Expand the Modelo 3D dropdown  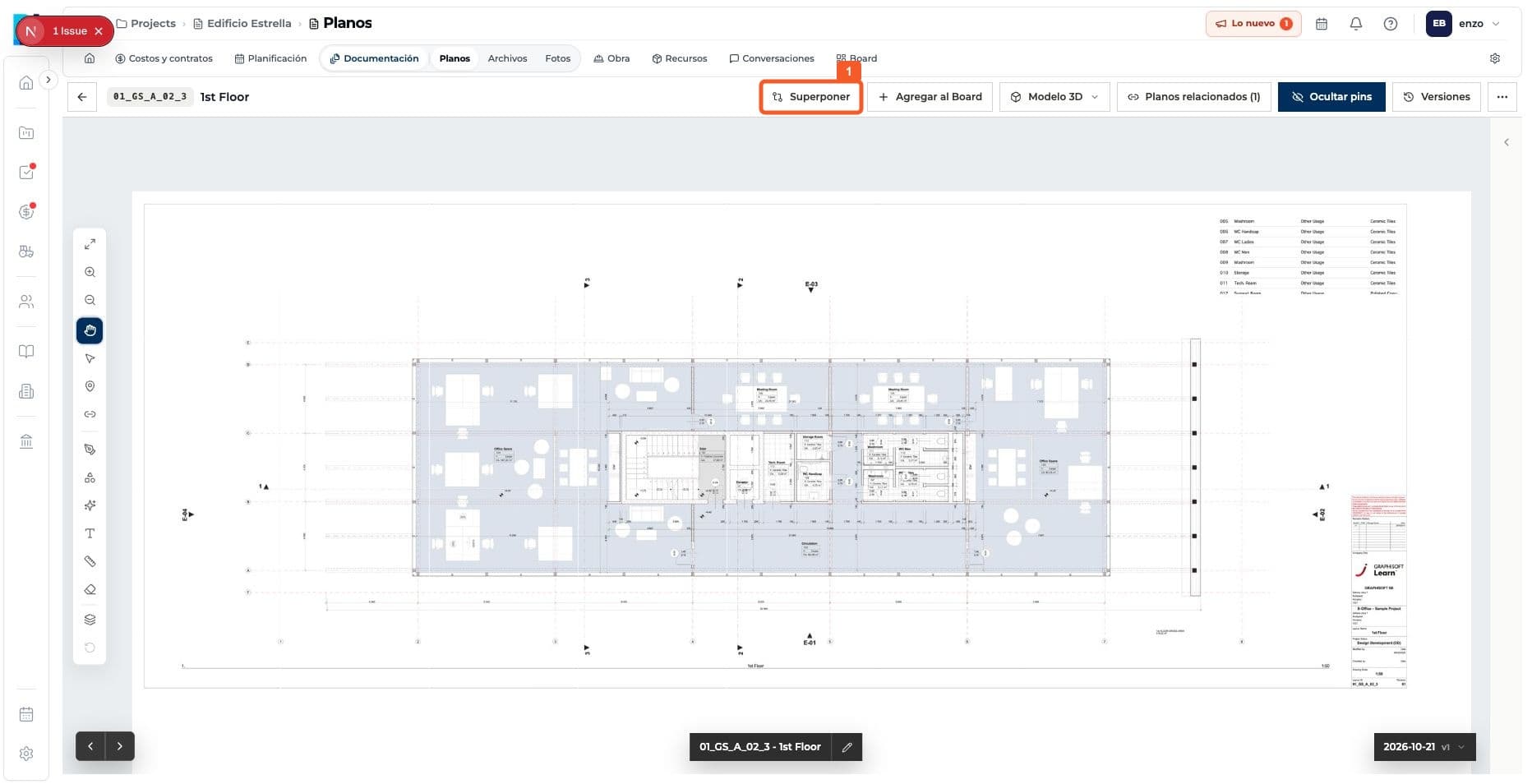(1054, 97)
